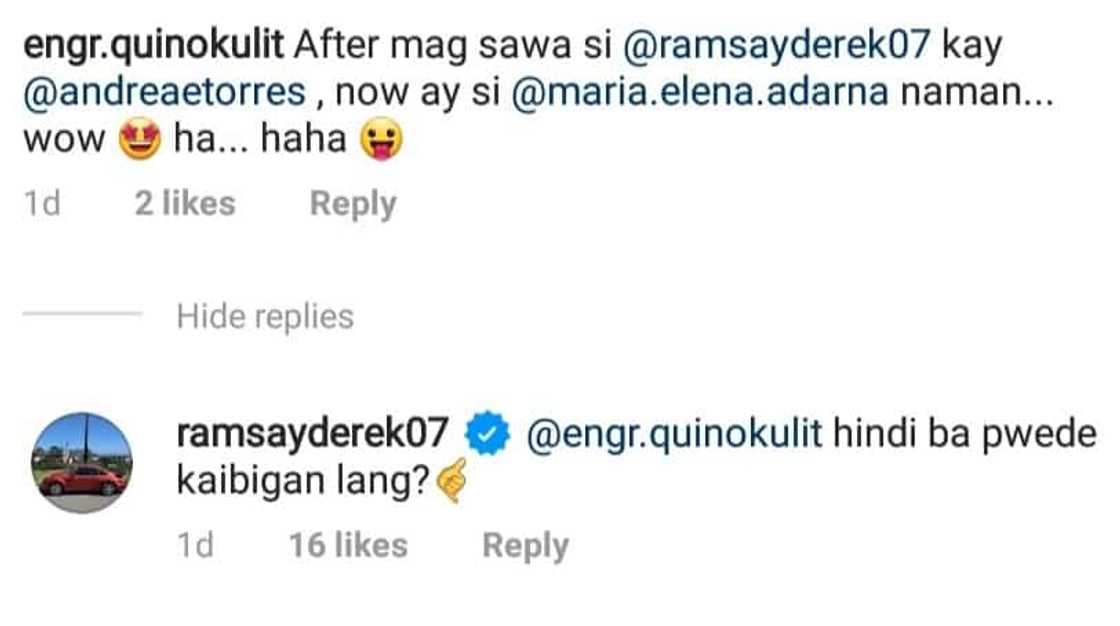The image size is (1120, 626).
Task: Click the blue verified badge next to ramsayderek07
Action: (487, 433)
